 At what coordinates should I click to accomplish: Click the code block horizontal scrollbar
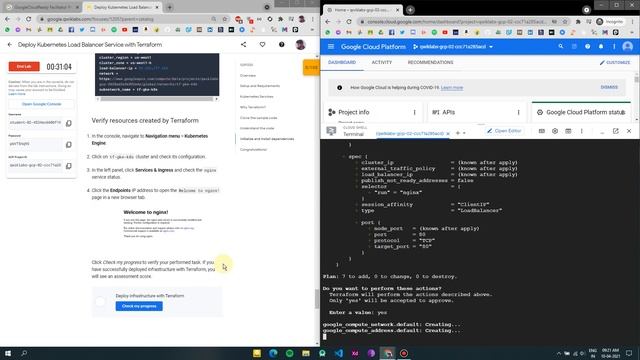click(x=157, y=99)
